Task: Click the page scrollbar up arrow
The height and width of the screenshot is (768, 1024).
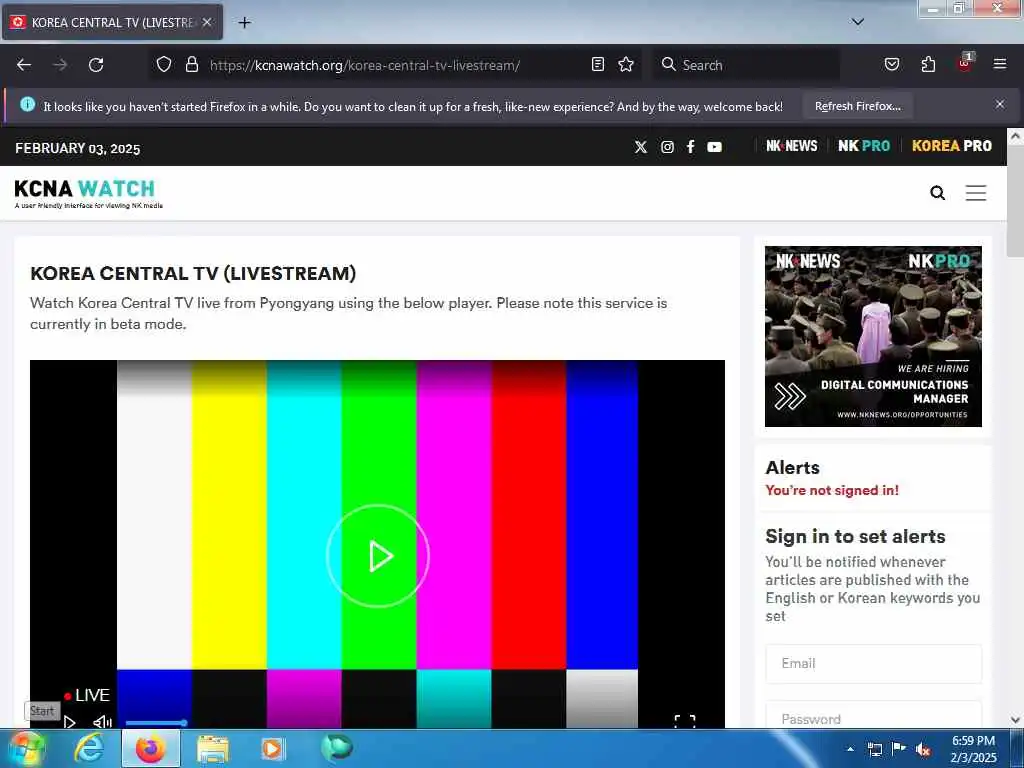Action: [x=1015, y=136]
